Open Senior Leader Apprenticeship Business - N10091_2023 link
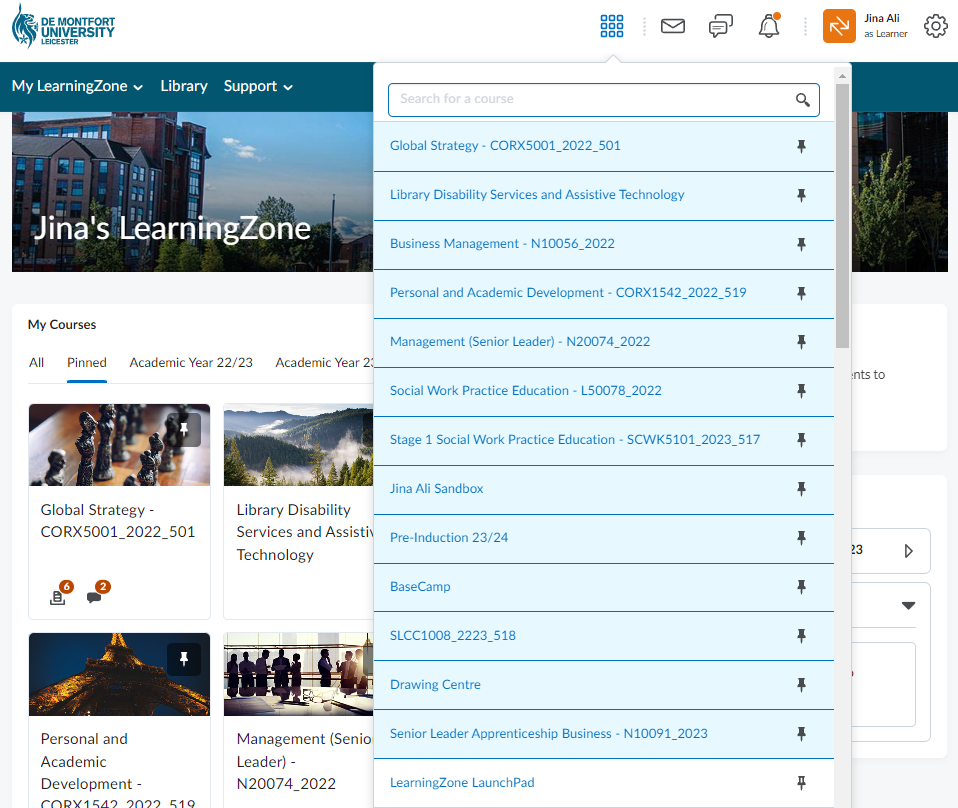958x808 pixels. [549, 733]
